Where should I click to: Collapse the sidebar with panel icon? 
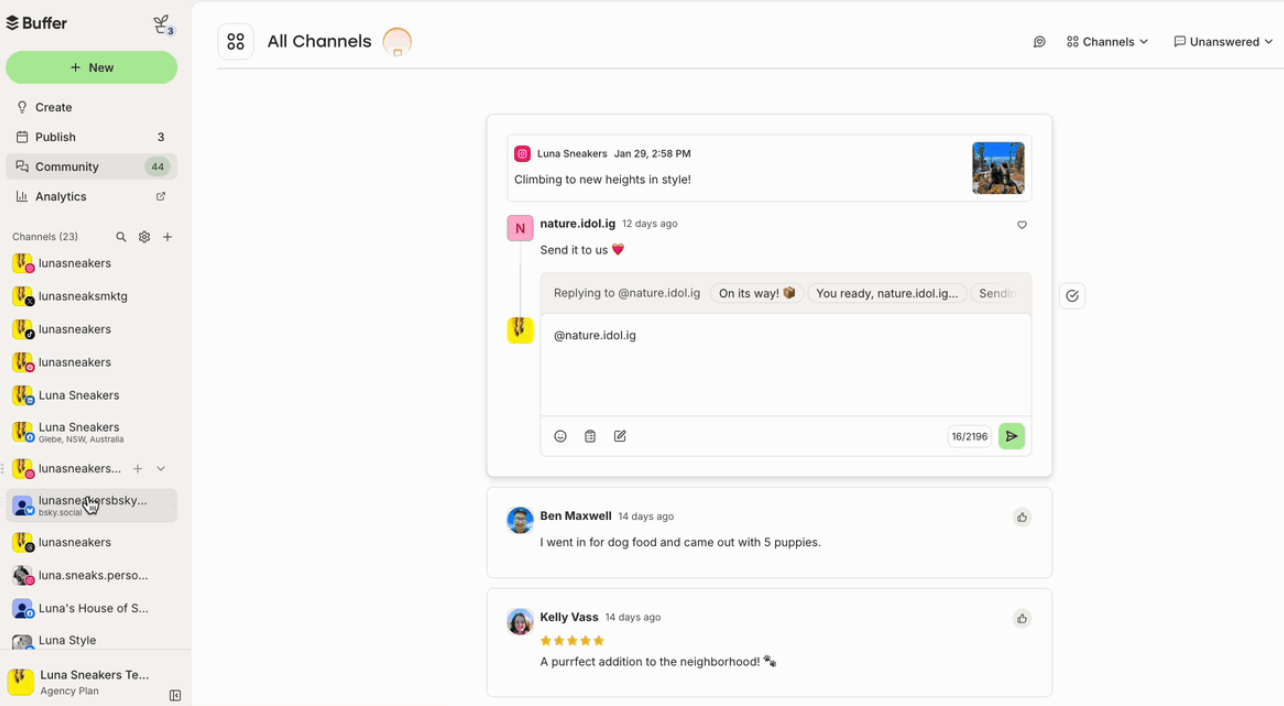point(175,695)
